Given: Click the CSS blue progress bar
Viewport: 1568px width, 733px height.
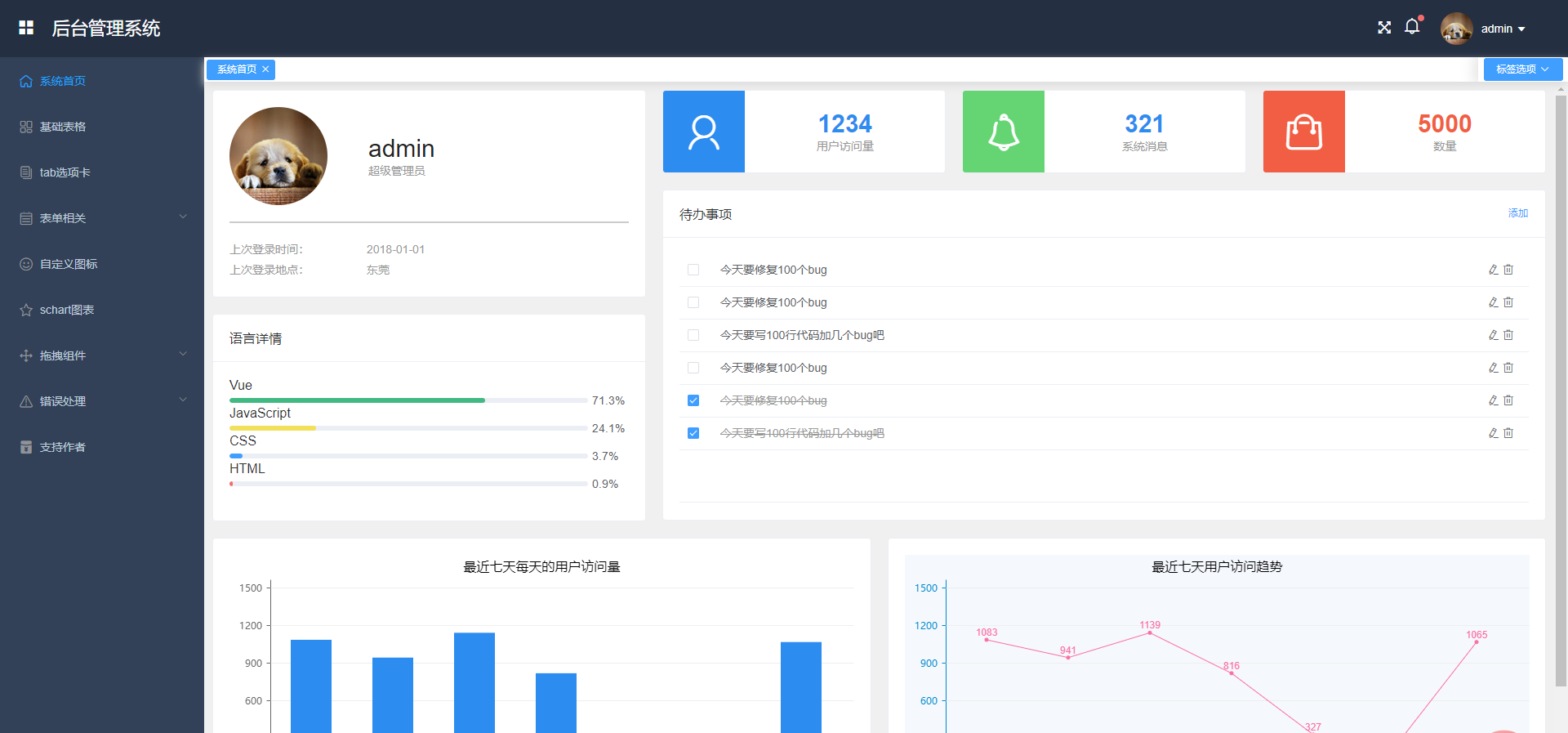Looking at the screenshot, I should [236, 456].
